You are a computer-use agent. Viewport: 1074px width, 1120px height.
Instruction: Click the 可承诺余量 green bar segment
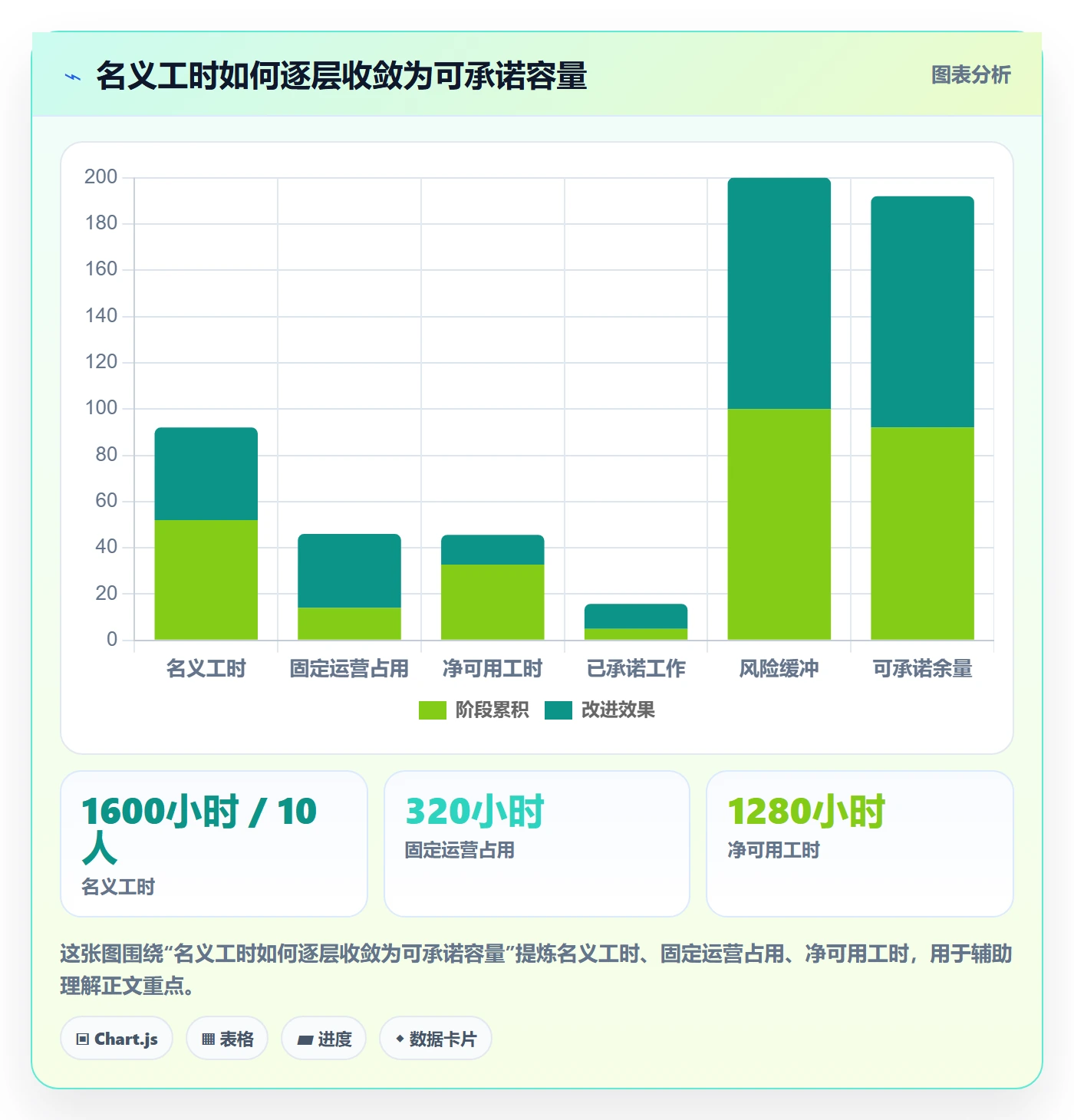coord(922,534)
